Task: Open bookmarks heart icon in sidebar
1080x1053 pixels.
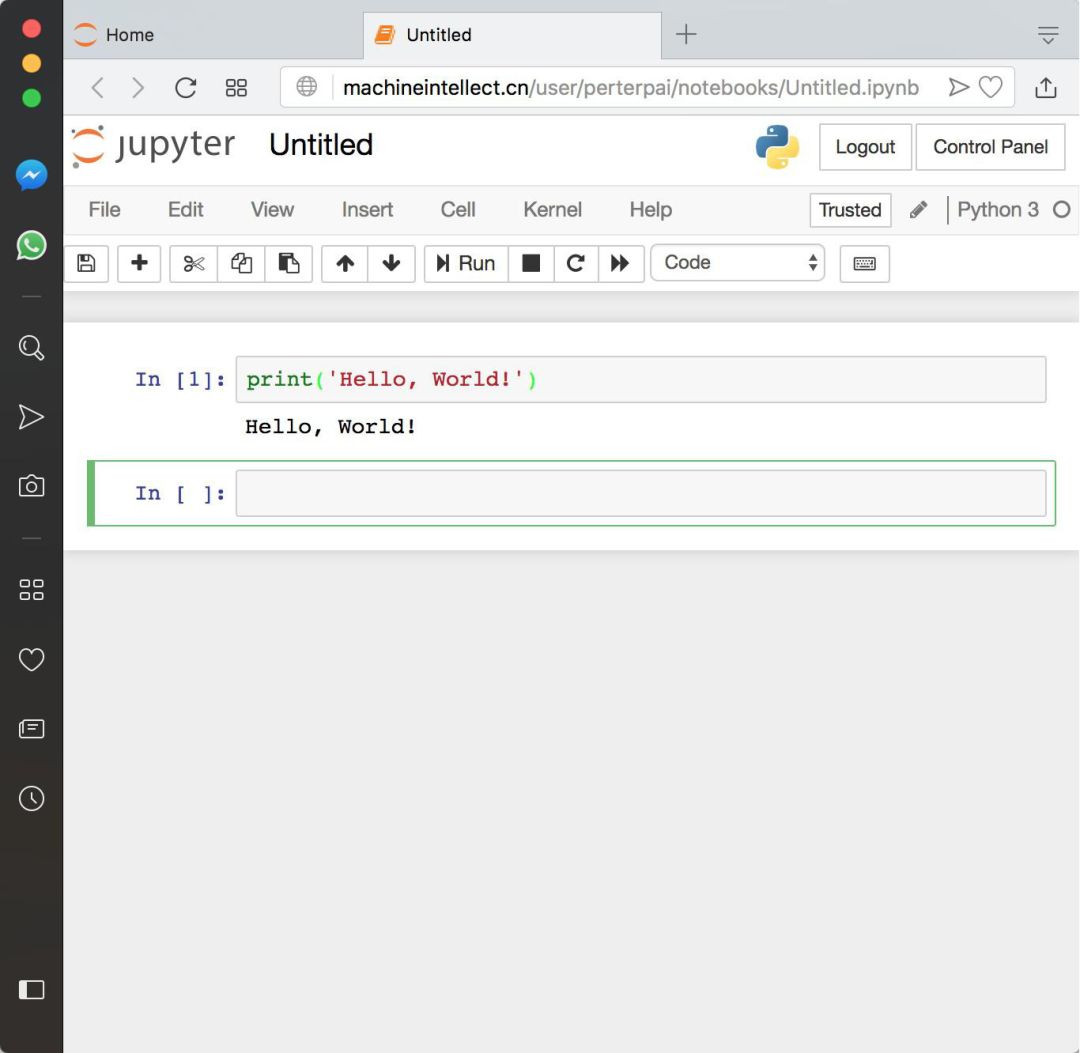Action: pyautogui.click(x=32, y=660)
